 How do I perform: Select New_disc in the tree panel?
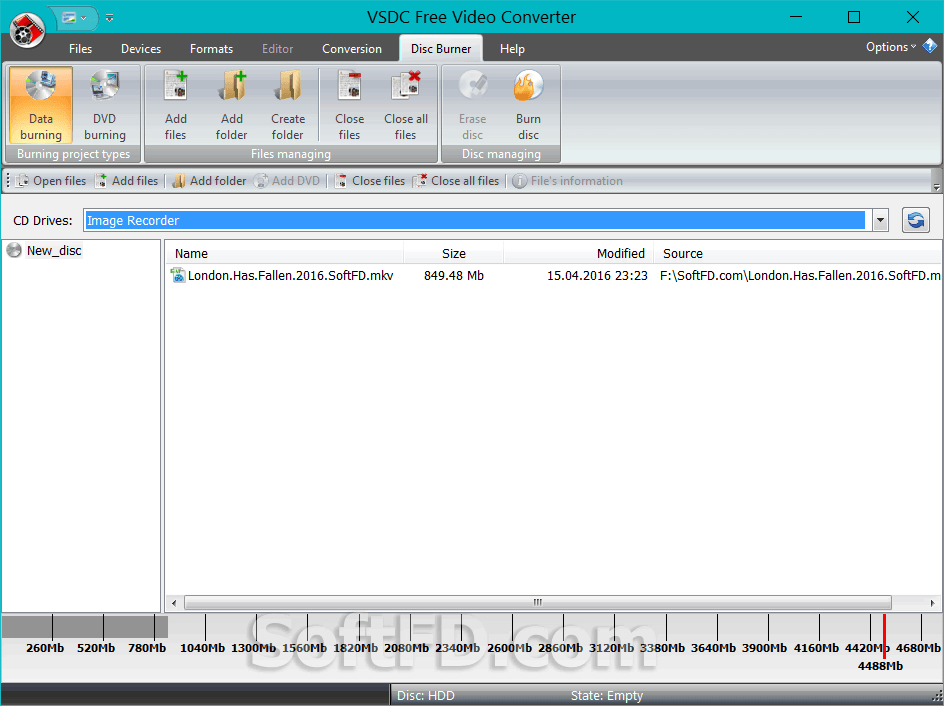pos(54,250)
